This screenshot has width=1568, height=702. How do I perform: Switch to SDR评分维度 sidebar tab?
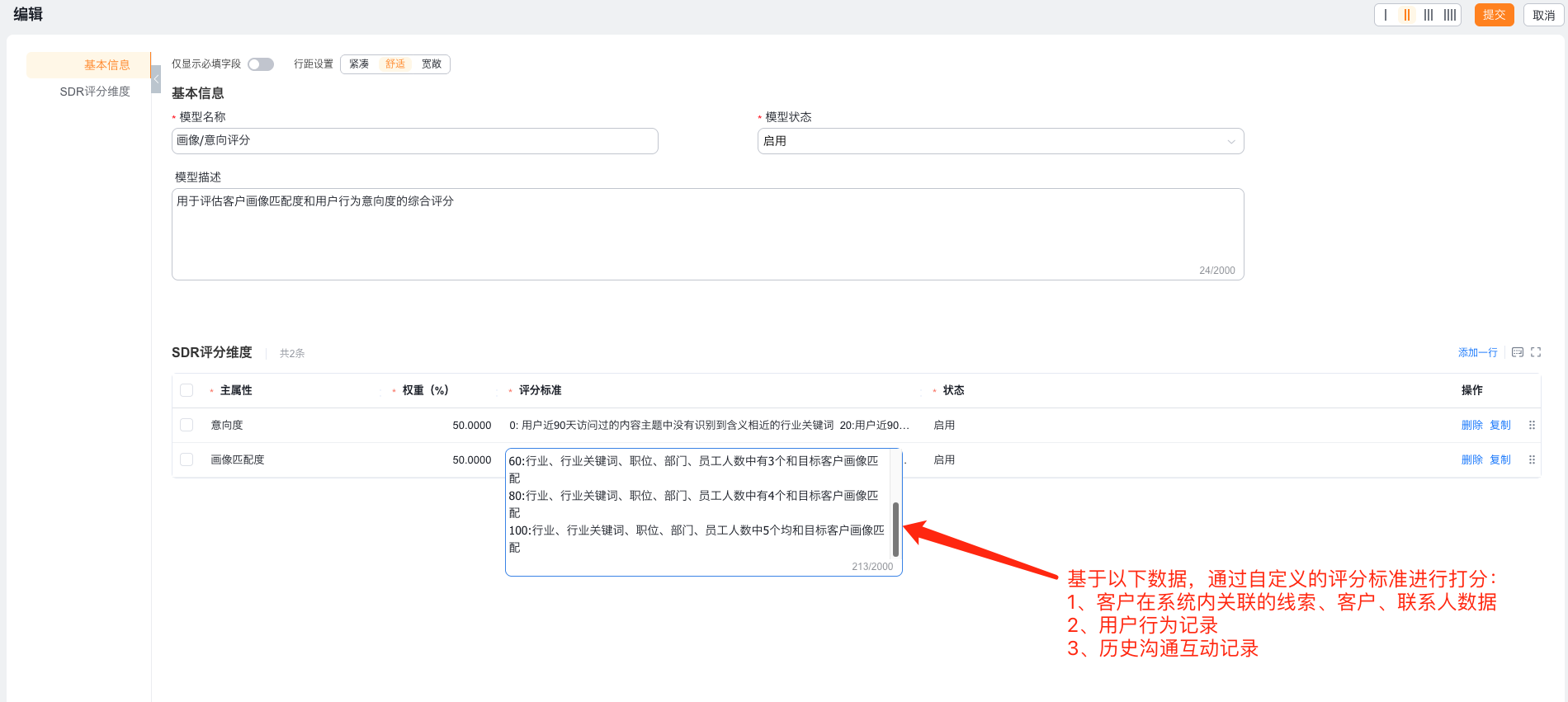[95, 92]
